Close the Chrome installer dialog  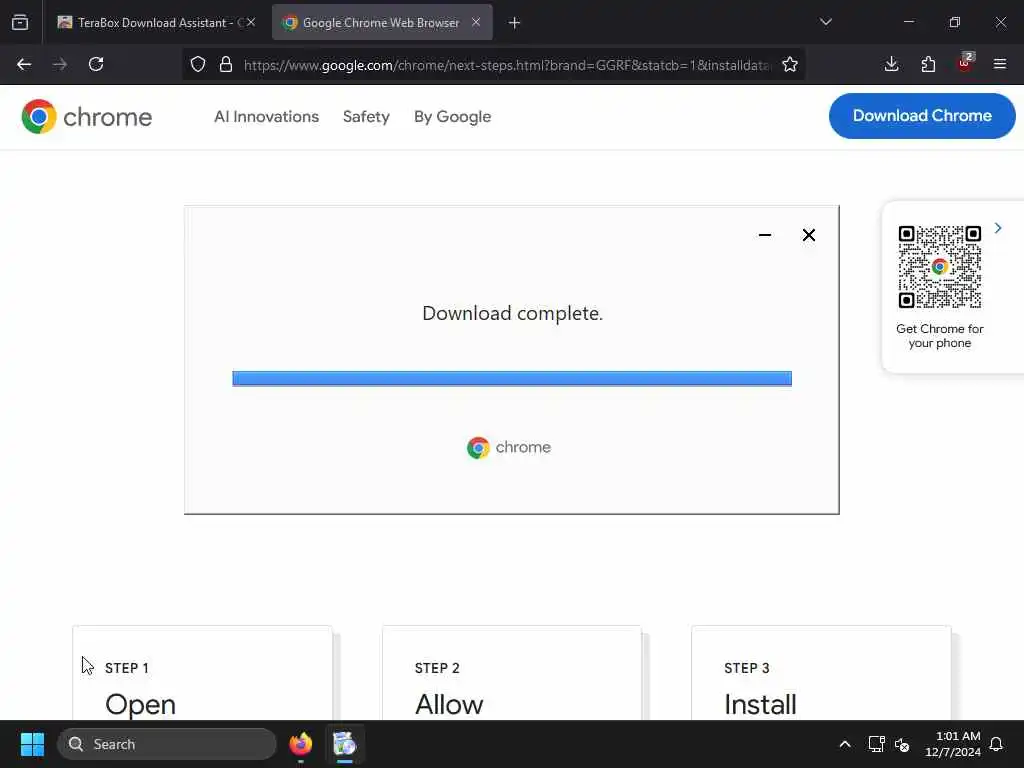click(x=808, y=235)
